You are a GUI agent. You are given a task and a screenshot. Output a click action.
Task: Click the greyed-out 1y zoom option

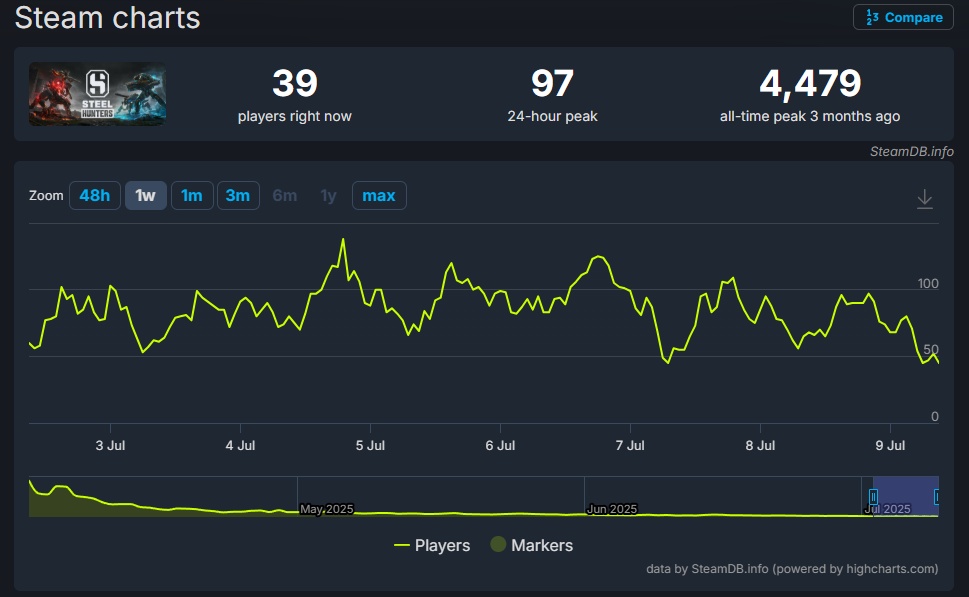tap(328, 196)
